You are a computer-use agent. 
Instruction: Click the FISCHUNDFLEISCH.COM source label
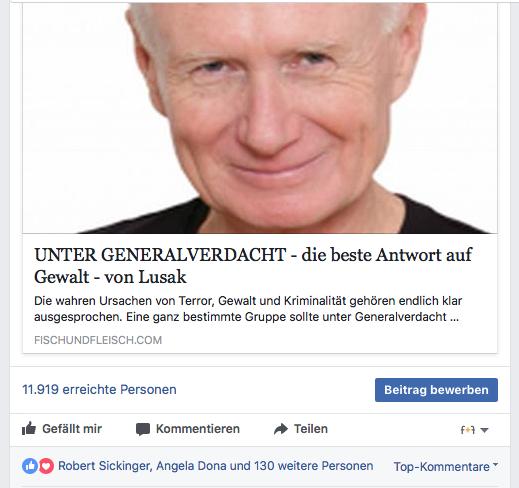tap(98, 340)
